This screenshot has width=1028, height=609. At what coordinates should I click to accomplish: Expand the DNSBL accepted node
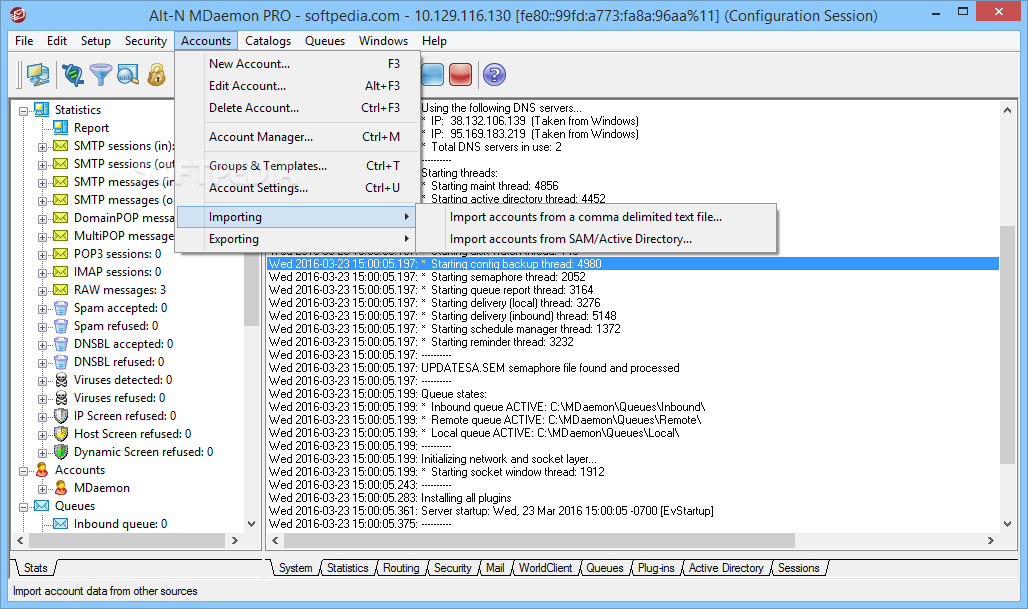[x=43, y=344]
